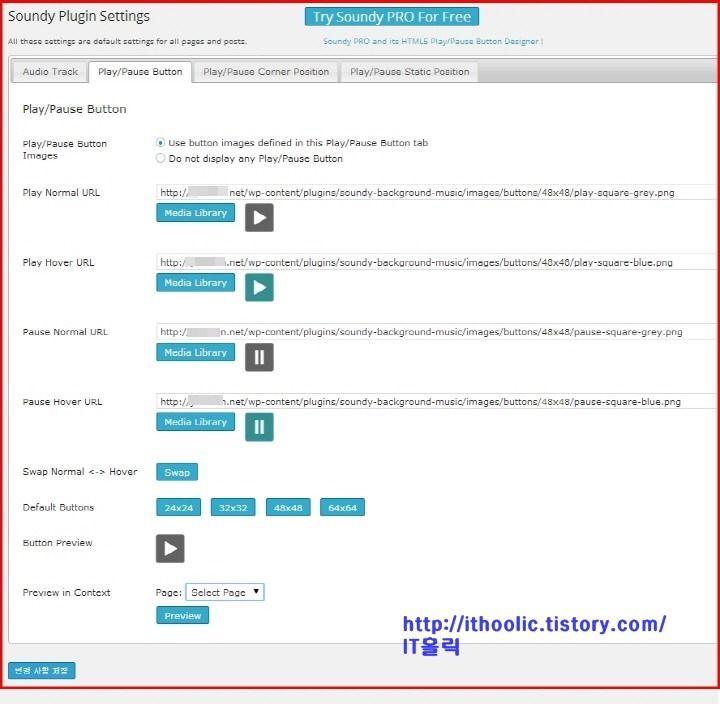Image resolution: width=720 pixels, height=704 pixels.
Task: Open Media Library for Play Hover URL
Action: (x=196, y=283)
